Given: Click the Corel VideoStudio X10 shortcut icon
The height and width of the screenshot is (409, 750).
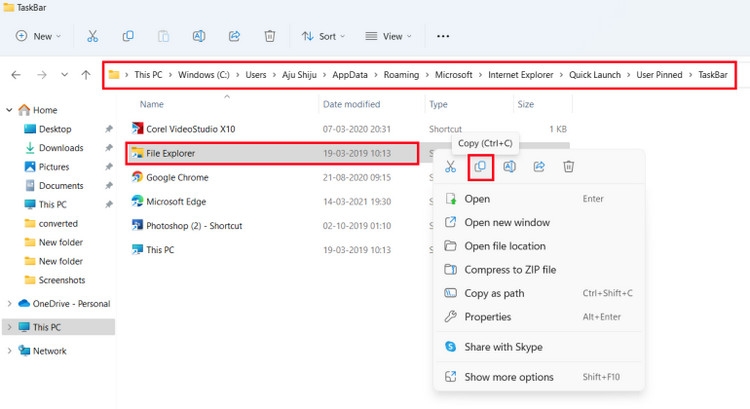Looking at the screenshot, I should 137,128.
